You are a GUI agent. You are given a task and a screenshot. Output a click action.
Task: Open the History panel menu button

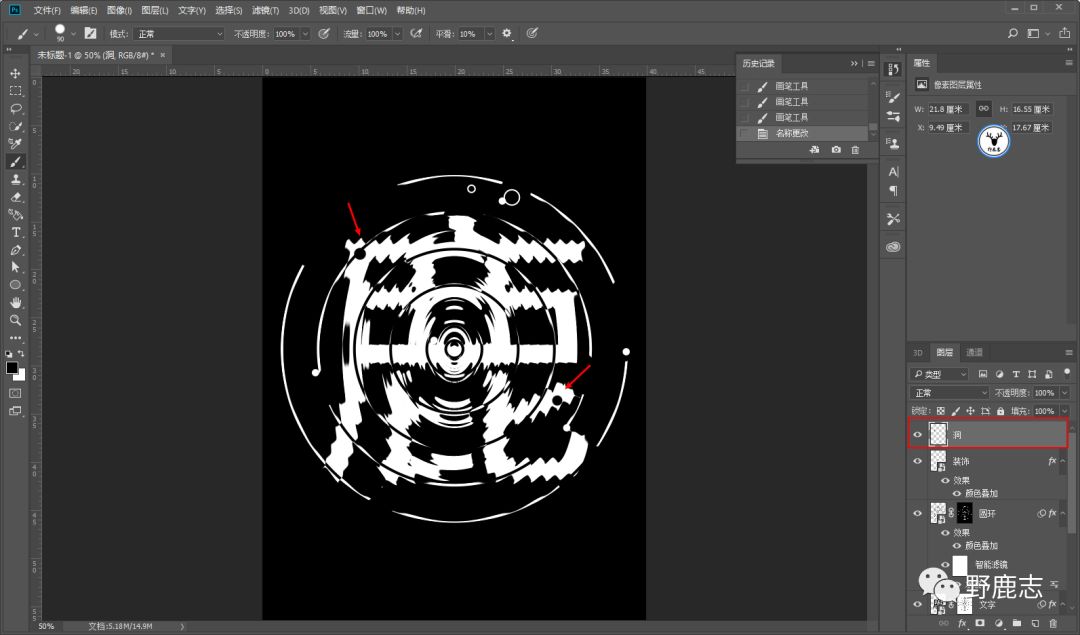pos(871,63)
